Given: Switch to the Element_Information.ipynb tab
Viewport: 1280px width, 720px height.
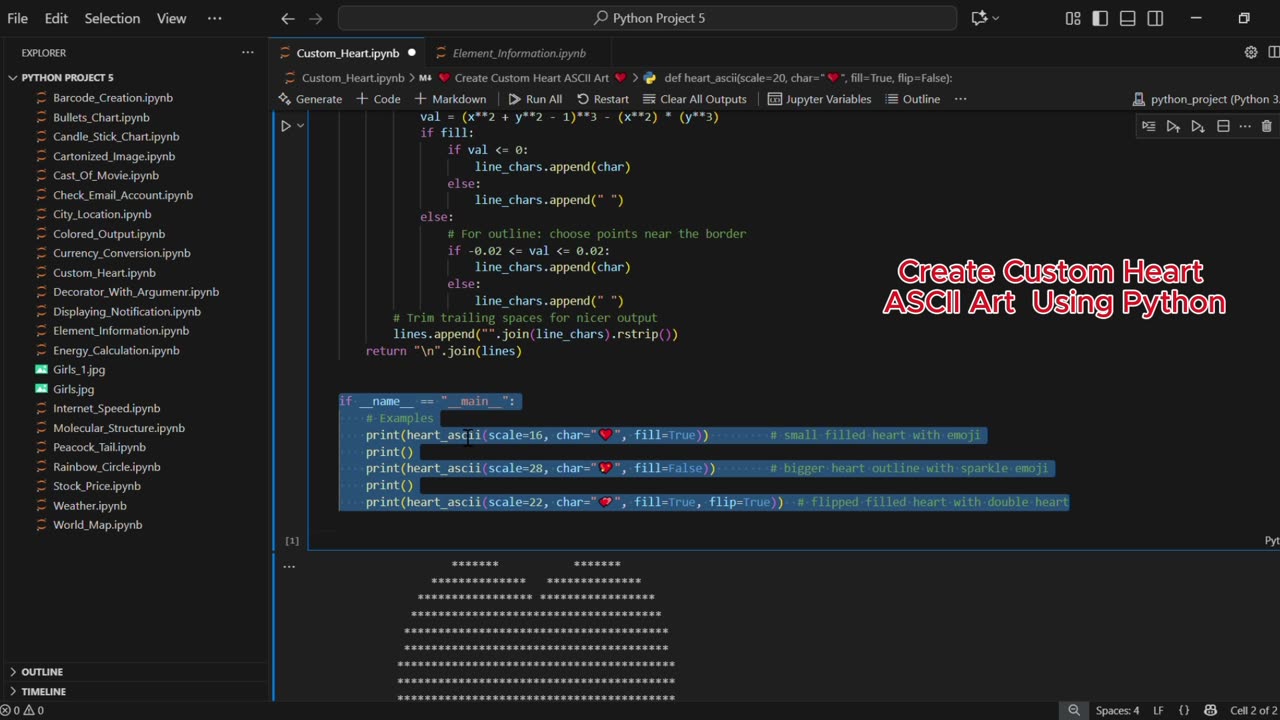Looking at the screenshot, I should point(519,53).
